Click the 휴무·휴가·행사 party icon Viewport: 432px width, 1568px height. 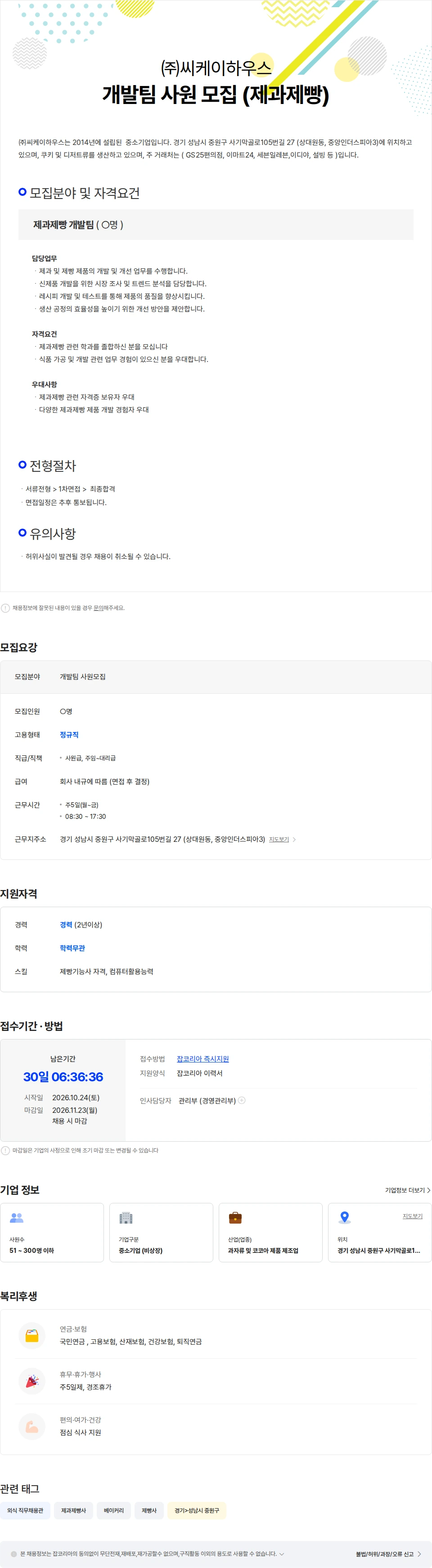[32, 1381]
